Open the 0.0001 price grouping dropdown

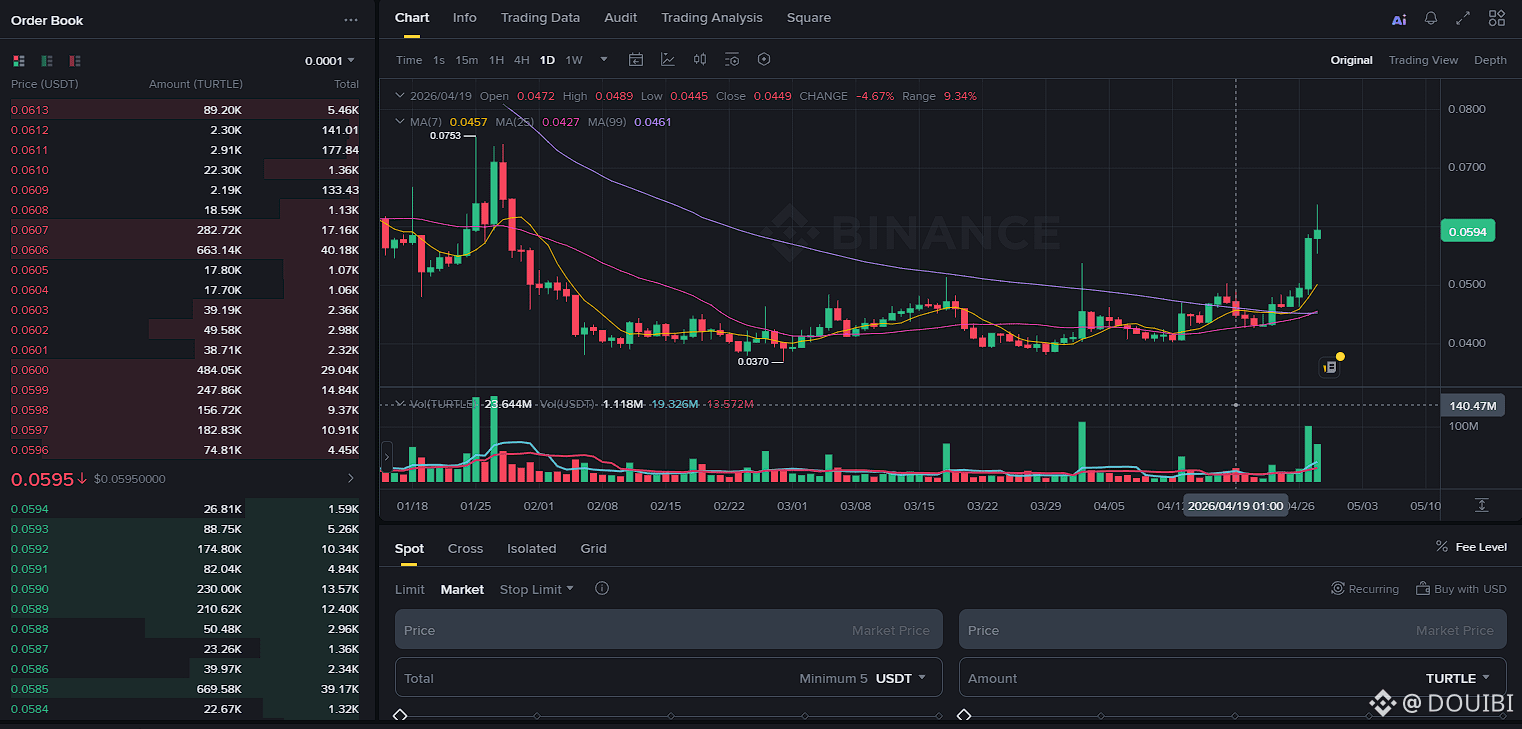tap(330, 61)
